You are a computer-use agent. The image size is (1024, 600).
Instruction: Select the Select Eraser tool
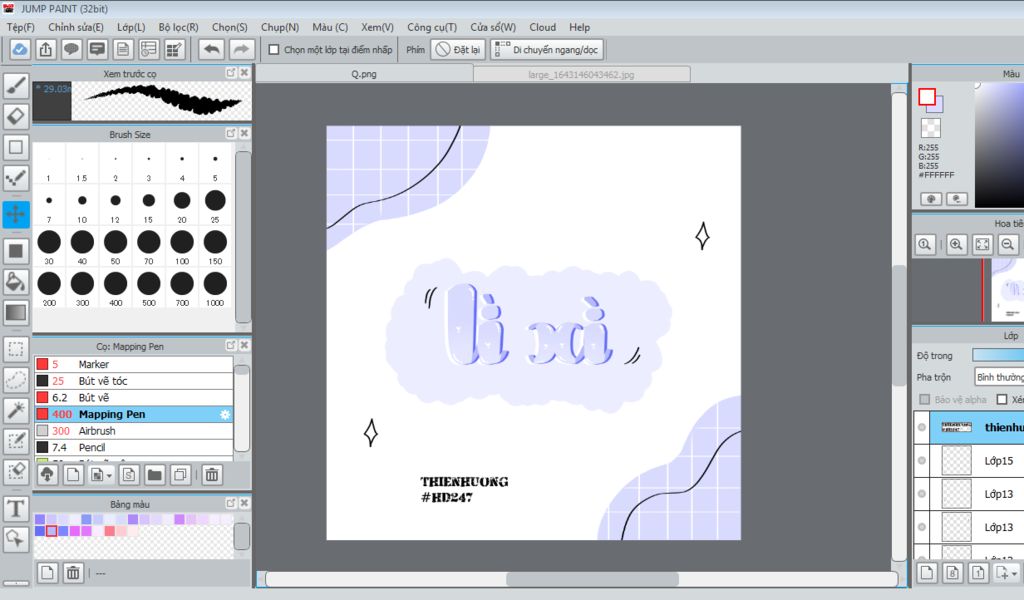(16, 471)
